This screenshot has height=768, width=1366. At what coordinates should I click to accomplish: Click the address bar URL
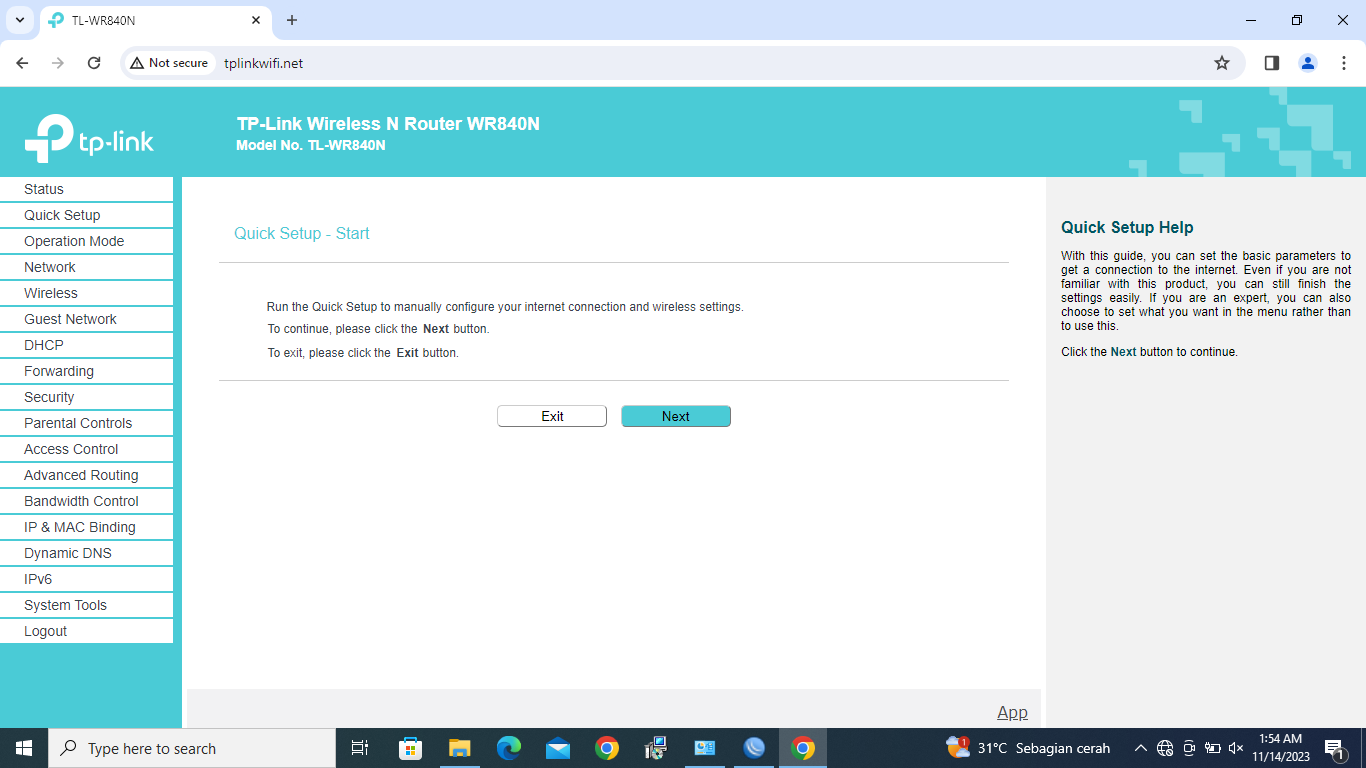point(263,63)
